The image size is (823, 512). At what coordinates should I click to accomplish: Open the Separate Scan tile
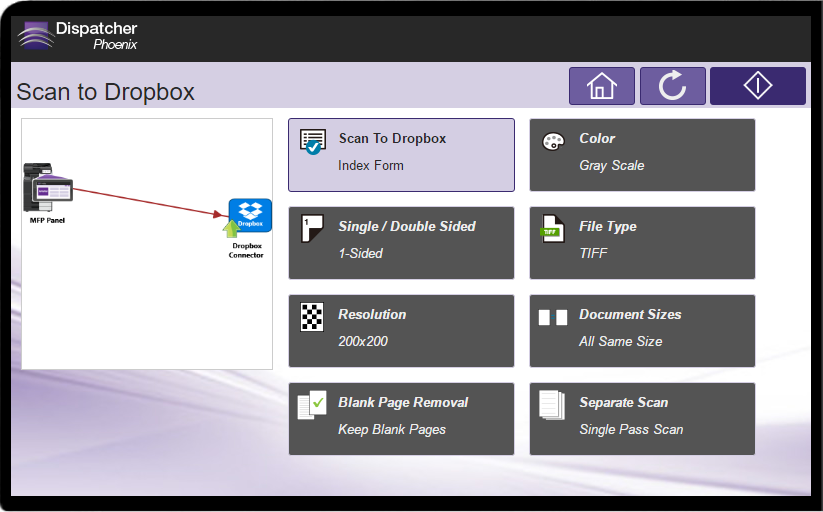642,419
